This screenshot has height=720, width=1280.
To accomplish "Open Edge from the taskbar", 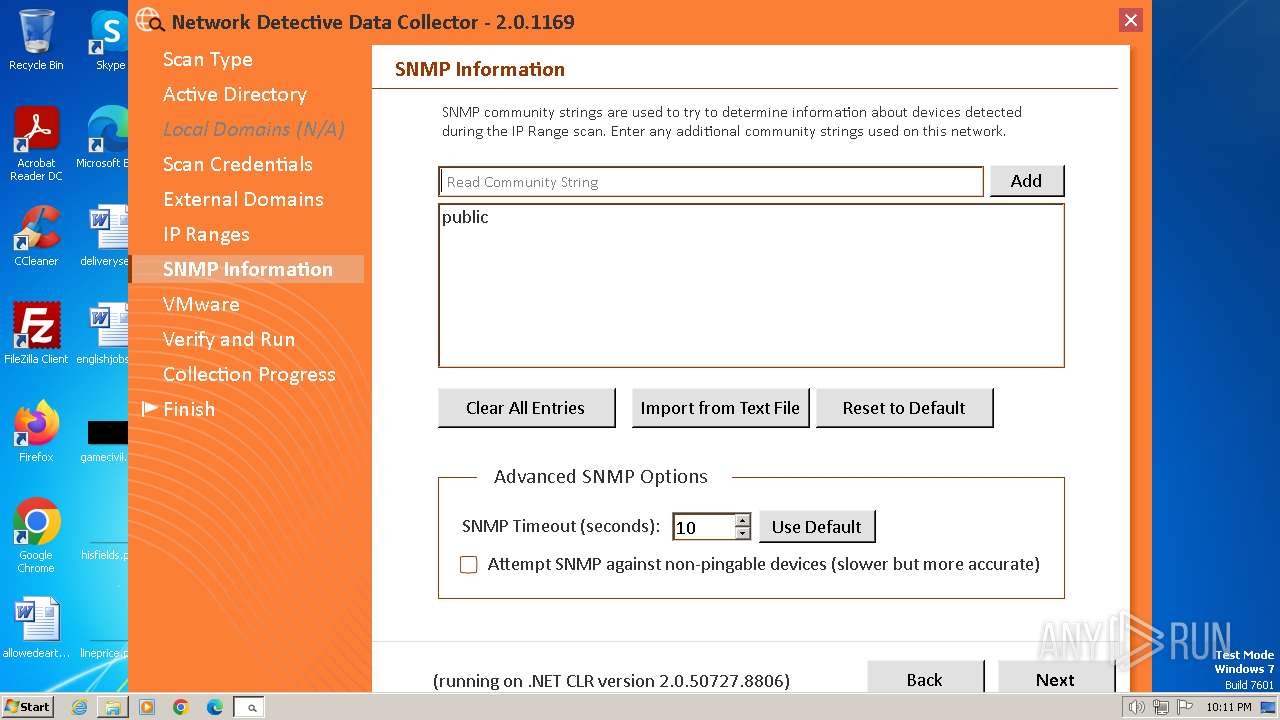I will [215, 707].
